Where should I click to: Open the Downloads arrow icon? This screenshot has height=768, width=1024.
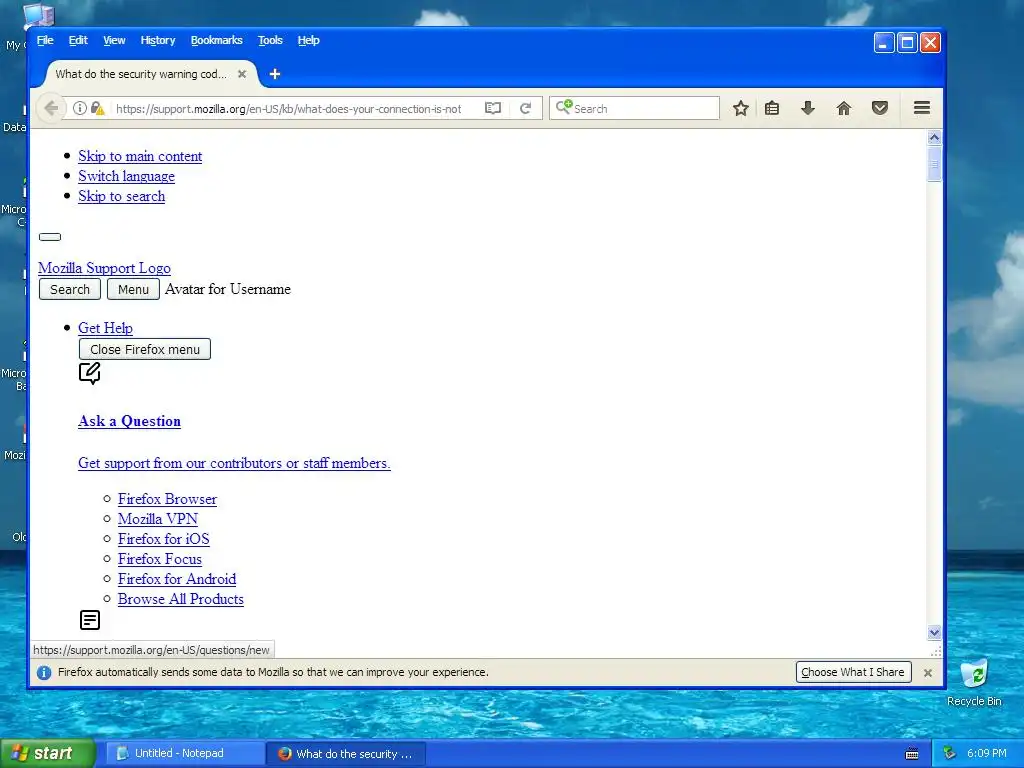pyautogui.click(x=808, y=108)
